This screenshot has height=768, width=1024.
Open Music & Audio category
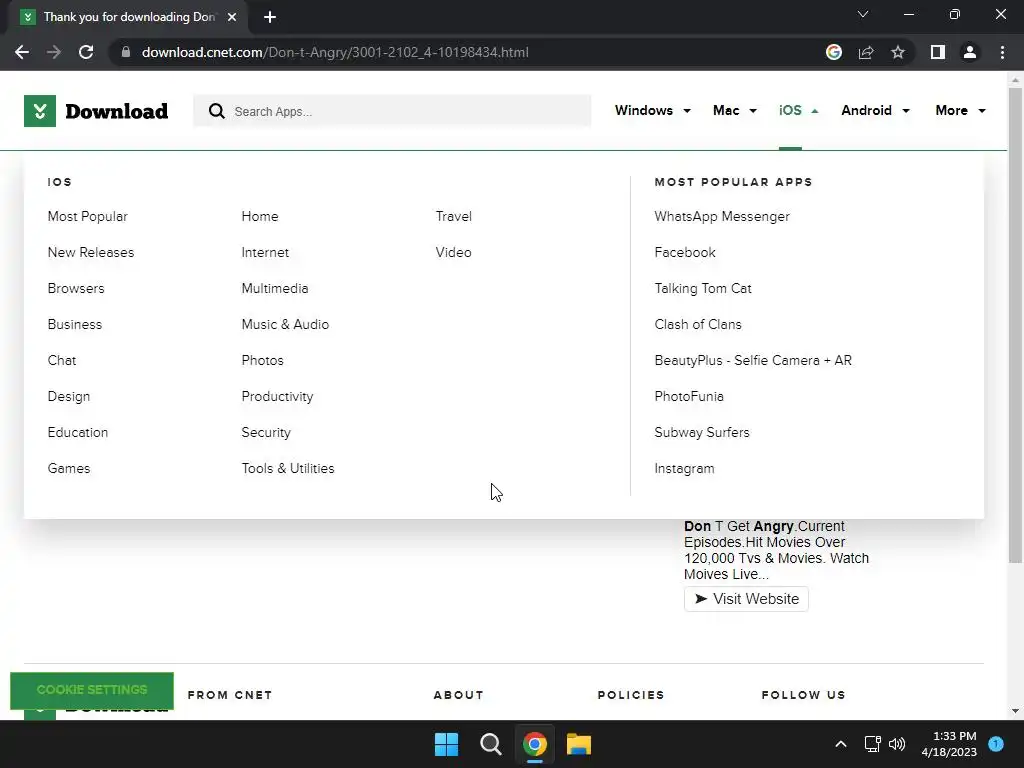pos(285,324)
